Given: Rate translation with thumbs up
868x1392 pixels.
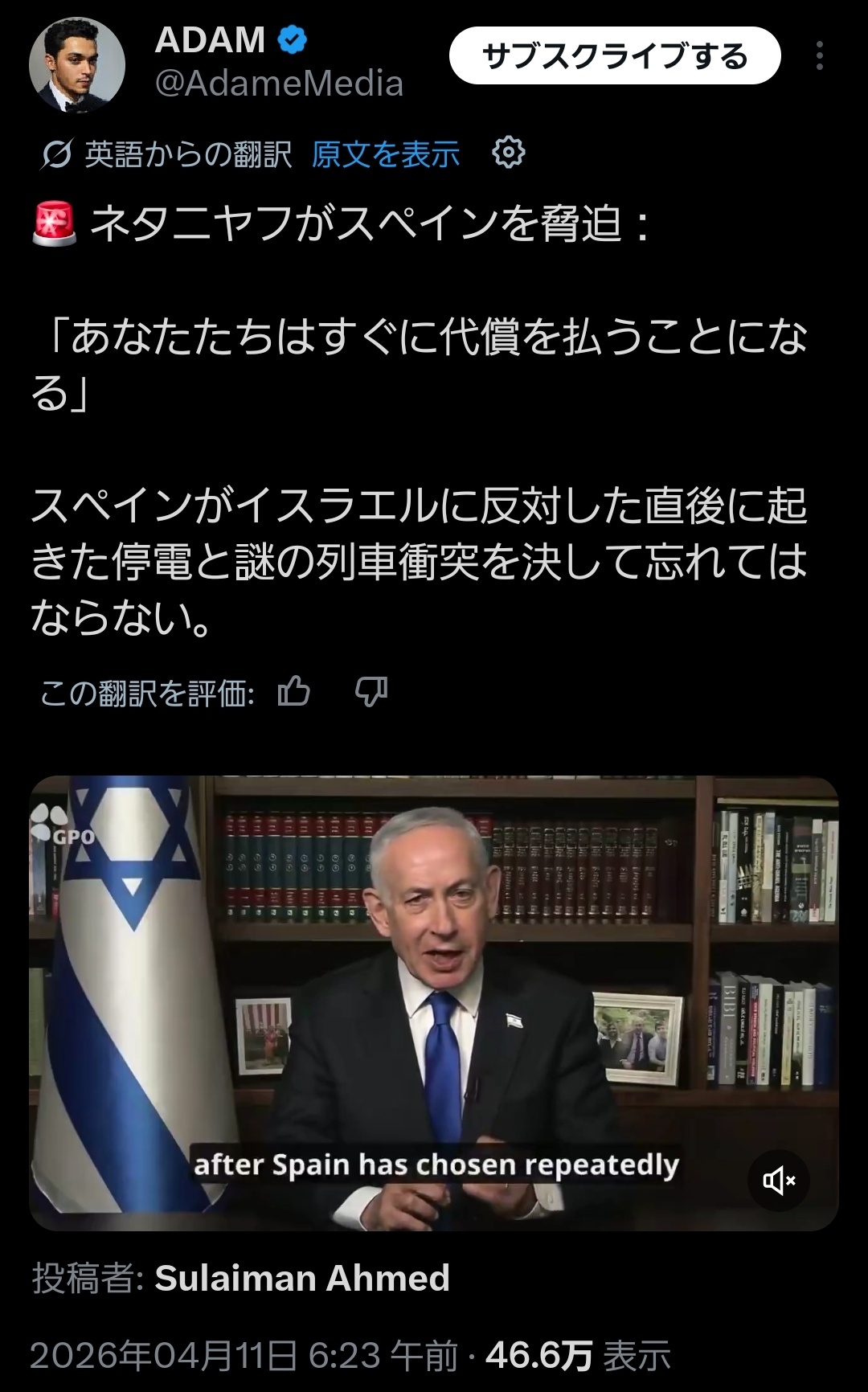Looking at the screenshot, I should (293, 691).
